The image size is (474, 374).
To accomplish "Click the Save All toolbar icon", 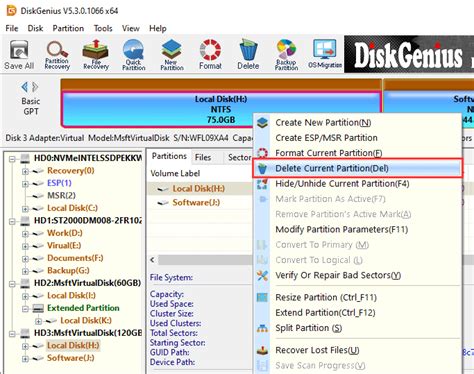I will 19,54.
